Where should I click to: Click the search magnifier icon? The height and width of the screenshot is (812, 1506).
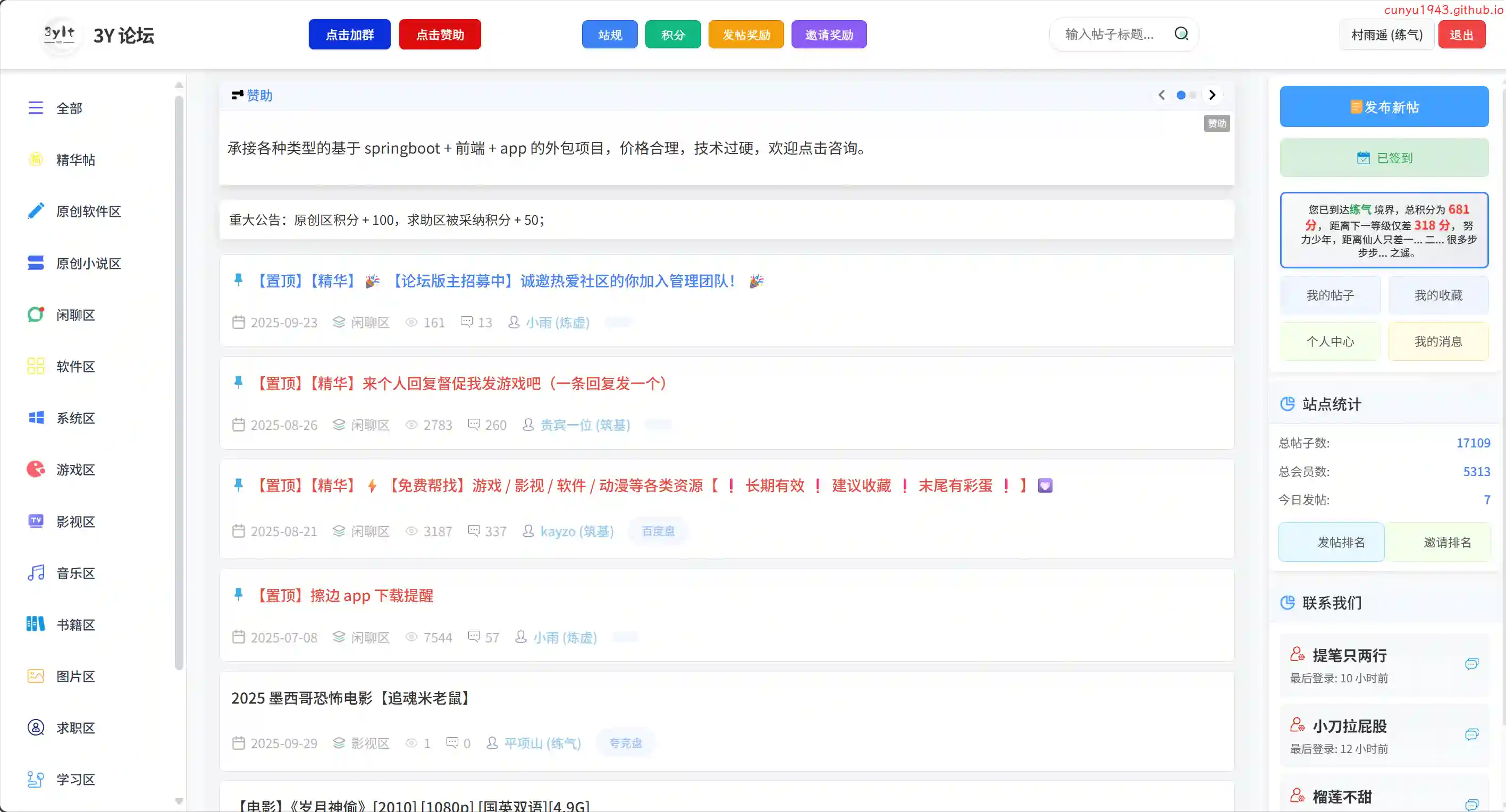click(1181, 34)
